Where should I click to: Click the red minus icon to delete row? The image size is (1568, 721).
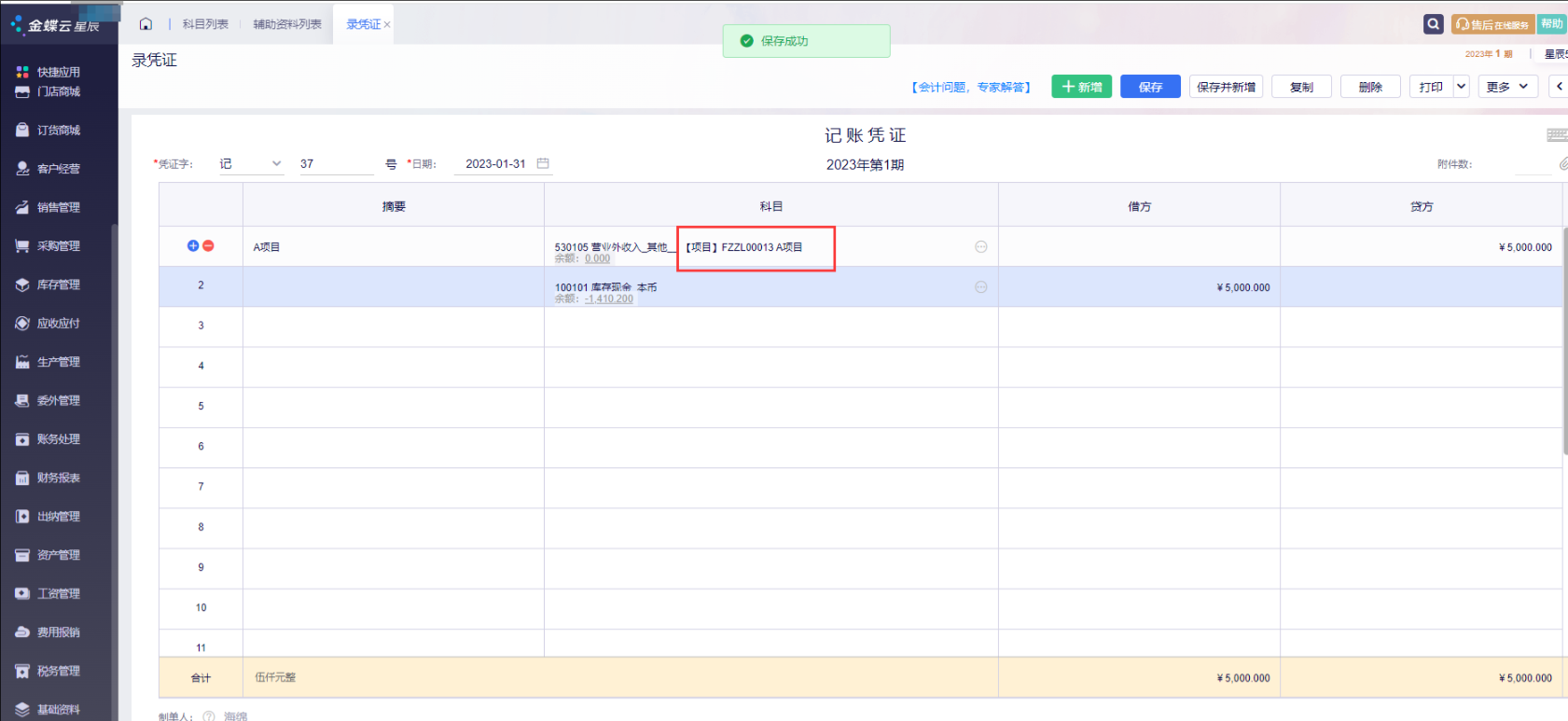(208, 246)
